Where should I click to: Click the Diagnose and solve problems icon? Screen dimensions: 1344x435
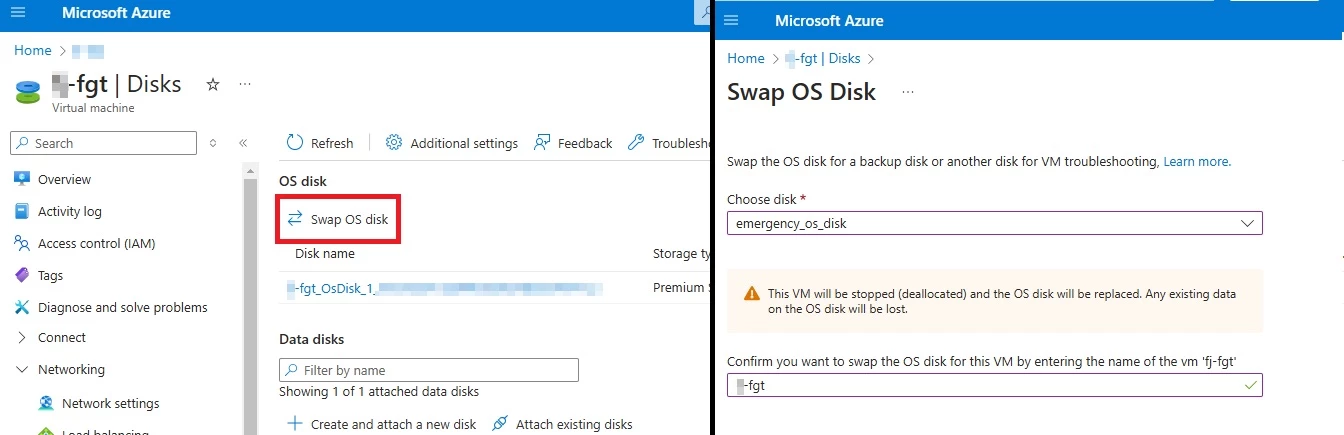pos(22,307)
